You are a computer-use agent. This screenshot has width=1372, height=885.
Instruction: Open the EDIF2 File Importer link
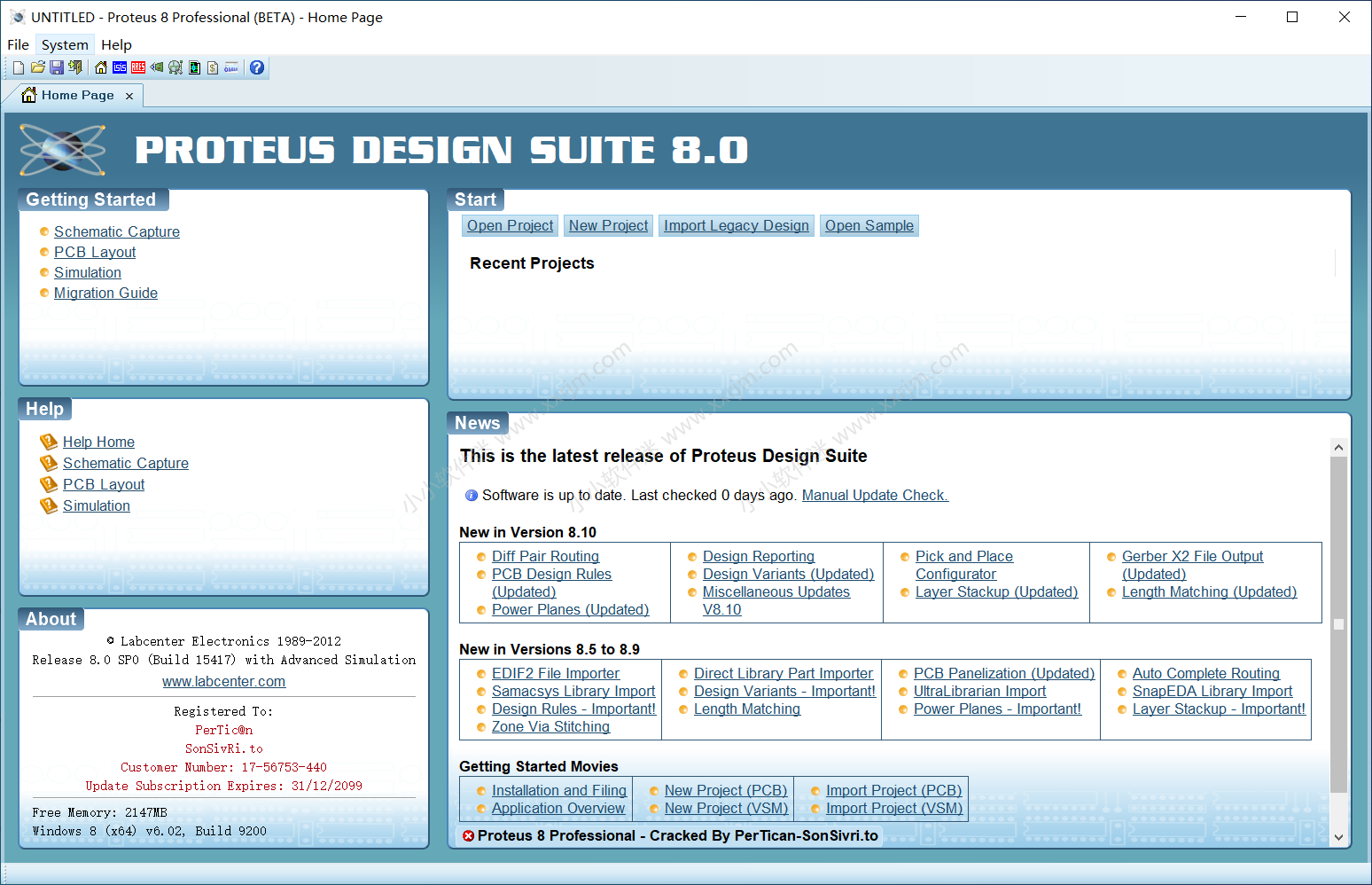point(556,673)
